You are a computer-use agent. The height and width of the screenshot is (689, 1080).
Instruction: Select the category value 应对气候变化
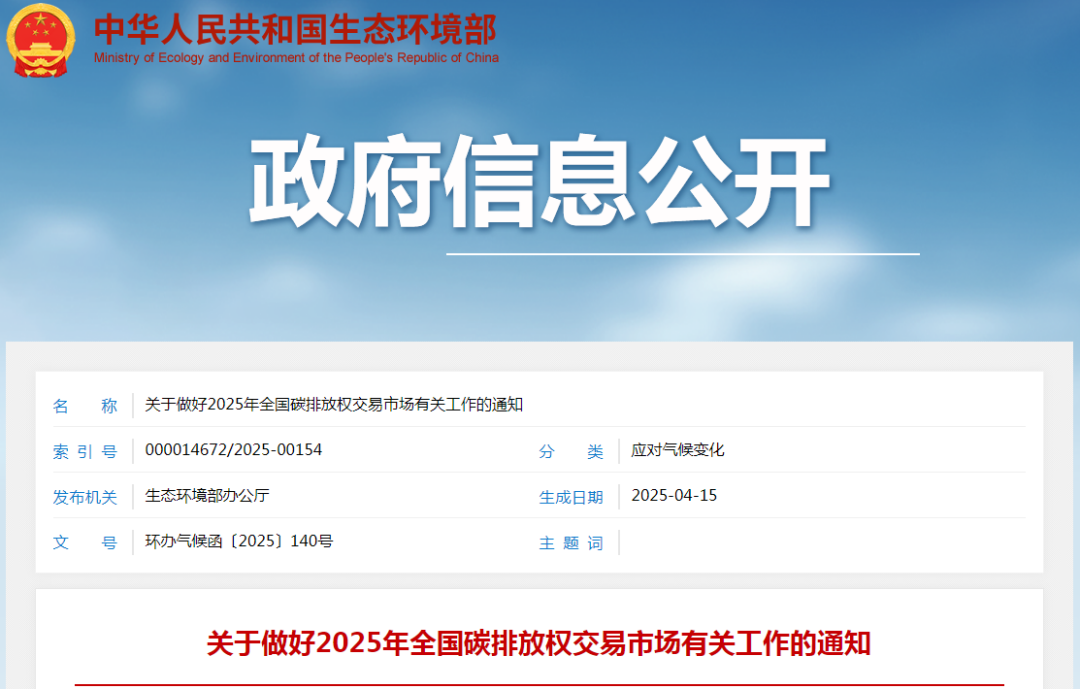(x=678, y=450)
